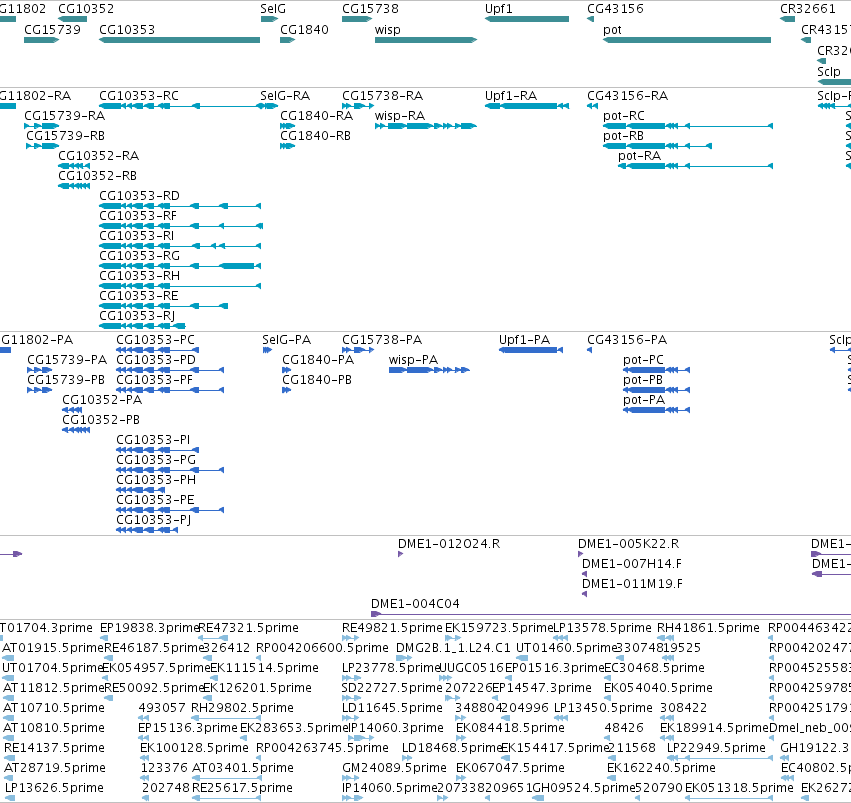Click the wisp gene arrow bar
This screenshot has height=803, width=851.
click(x=426, y=40)
